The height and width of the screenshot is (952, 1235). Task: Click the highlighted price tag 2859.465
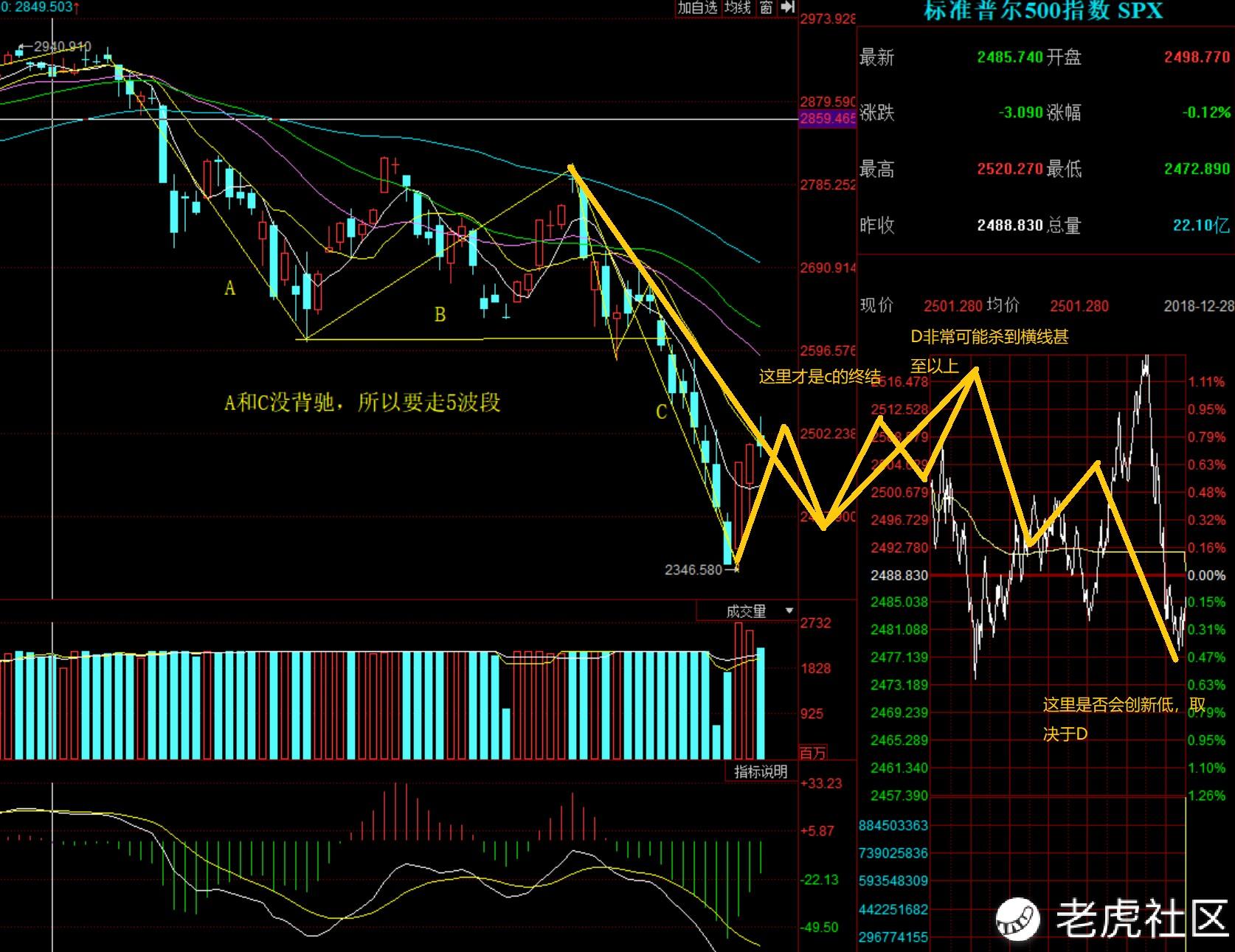(x=828, y=118)
